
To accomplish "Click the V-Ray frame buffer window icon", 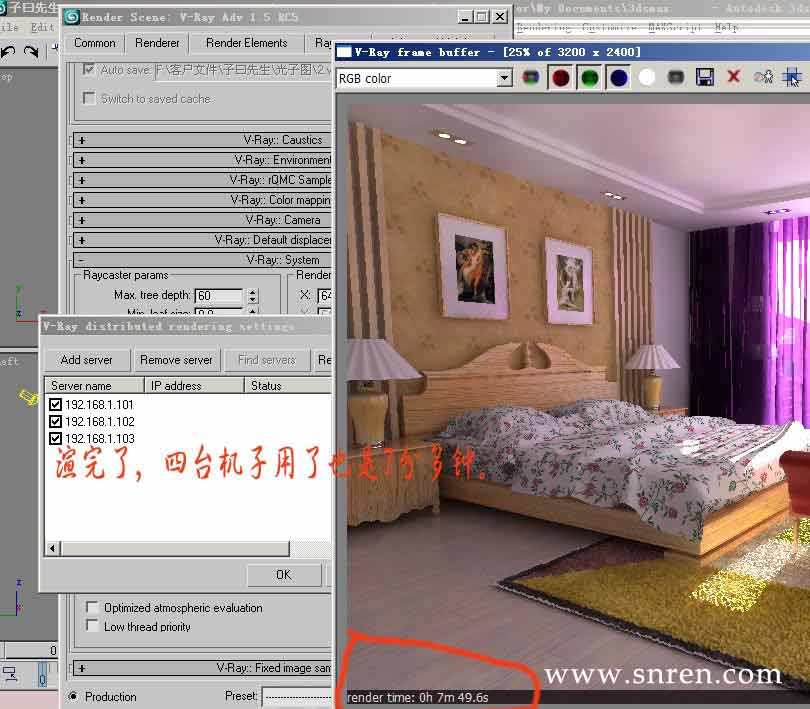I will tap(345, 52).
